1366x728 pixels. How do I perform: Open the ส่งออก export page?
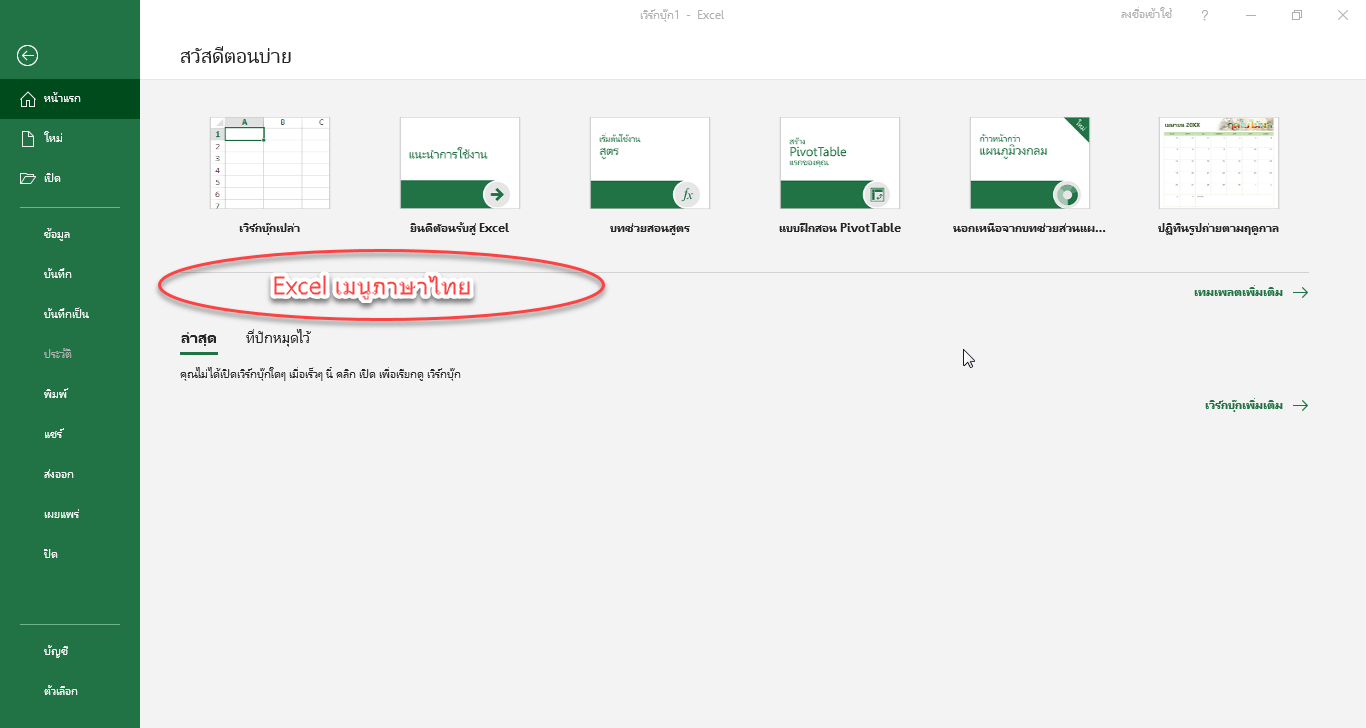(58, 474)
